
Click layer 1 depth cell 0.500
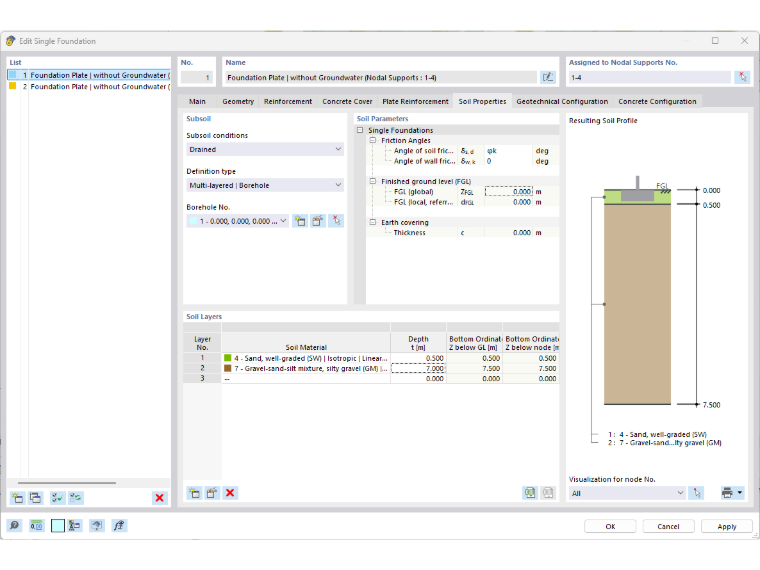(418, 358)
